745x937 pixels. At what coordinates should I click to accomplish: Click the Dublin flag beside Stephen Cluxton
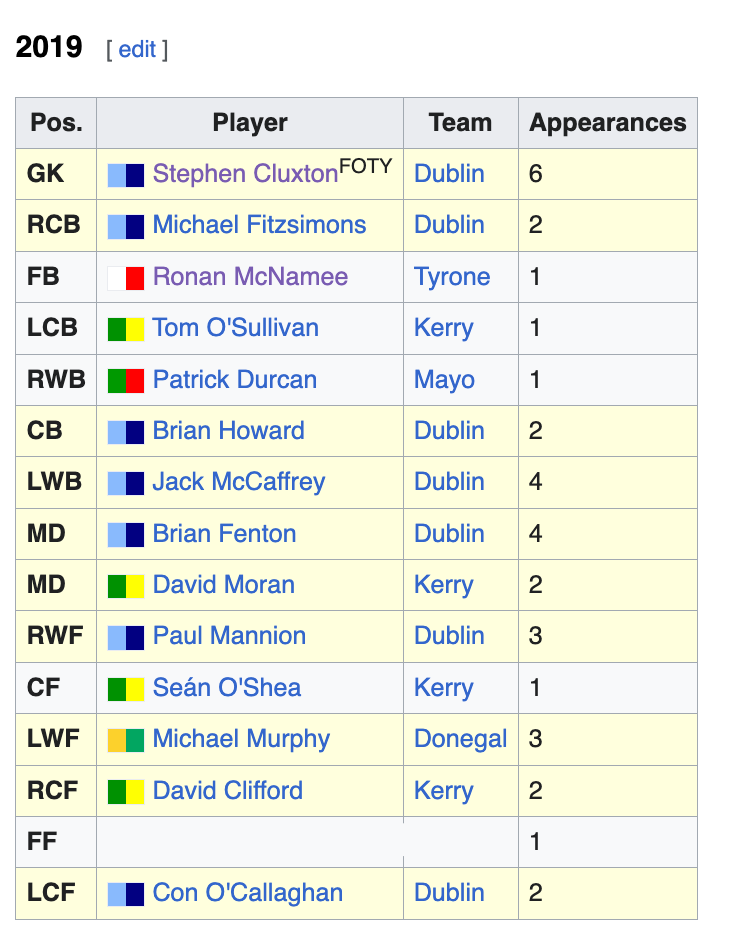tap(126, 175)
